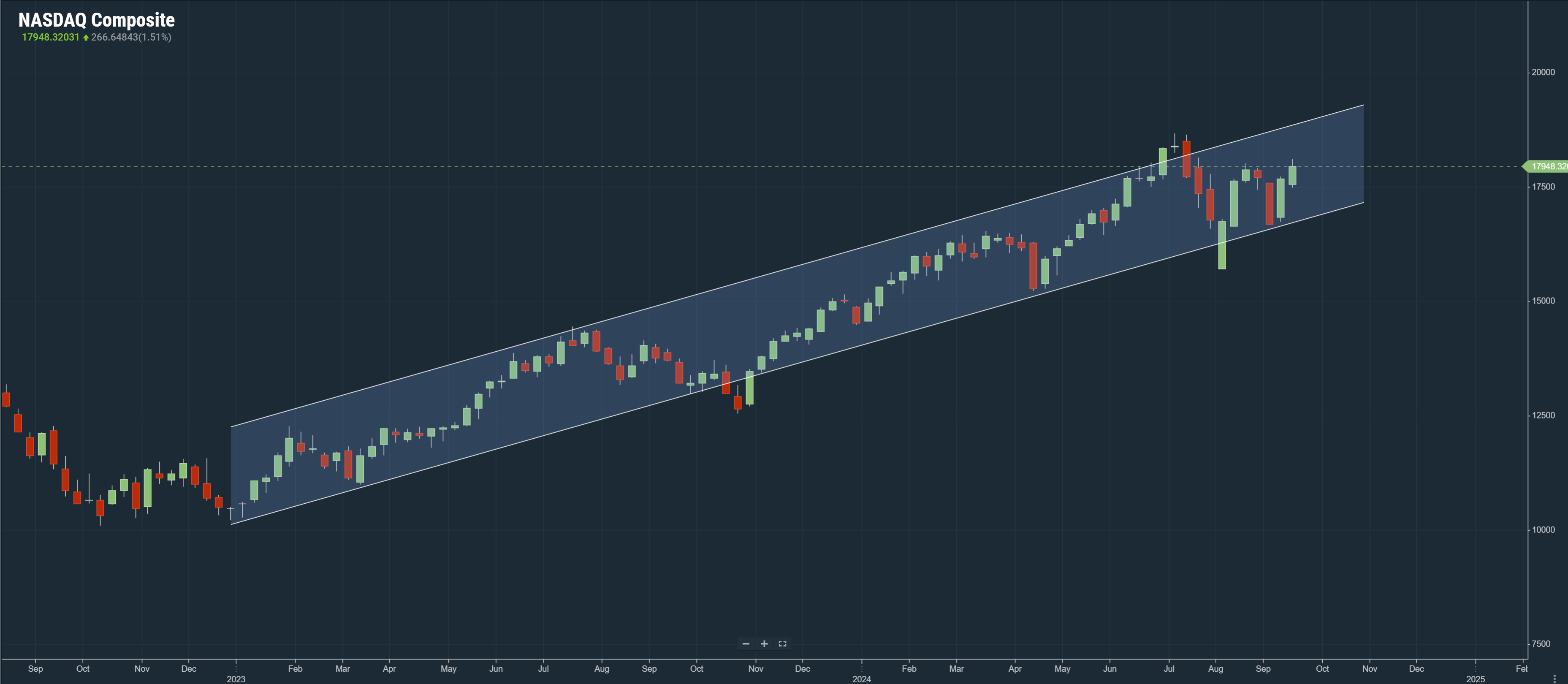
Task: Zoom out with the minus button
Action: pyautogui.click(x=746, y=644)
